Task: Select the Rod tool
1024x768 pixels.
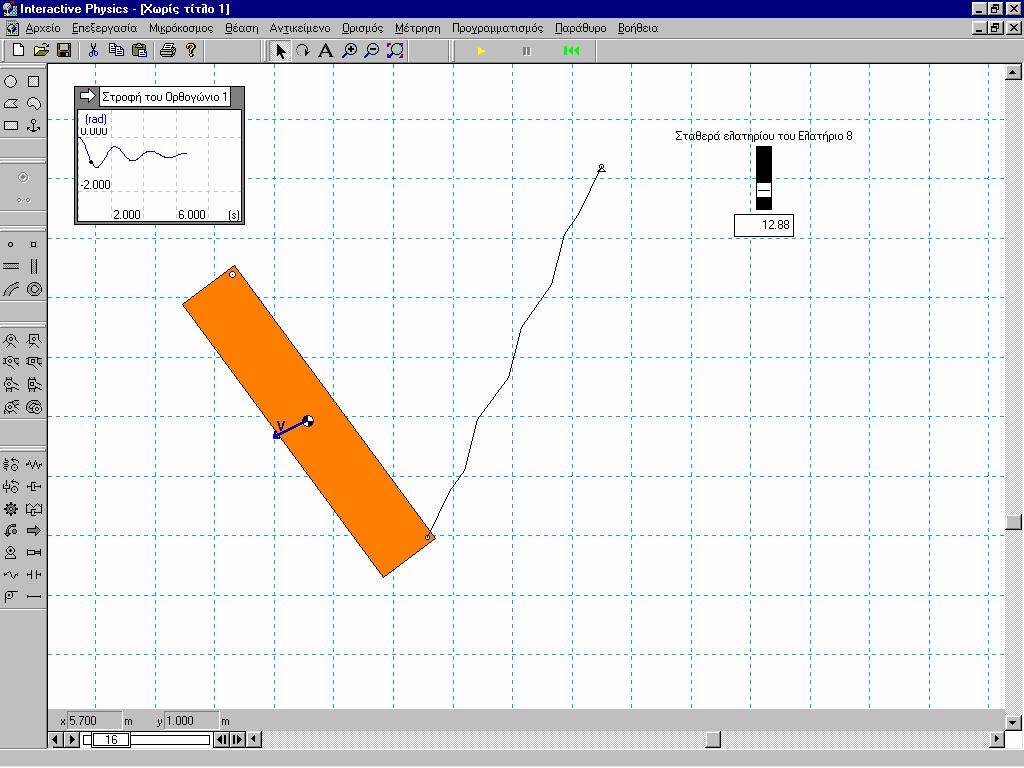Action: (33, 596)
